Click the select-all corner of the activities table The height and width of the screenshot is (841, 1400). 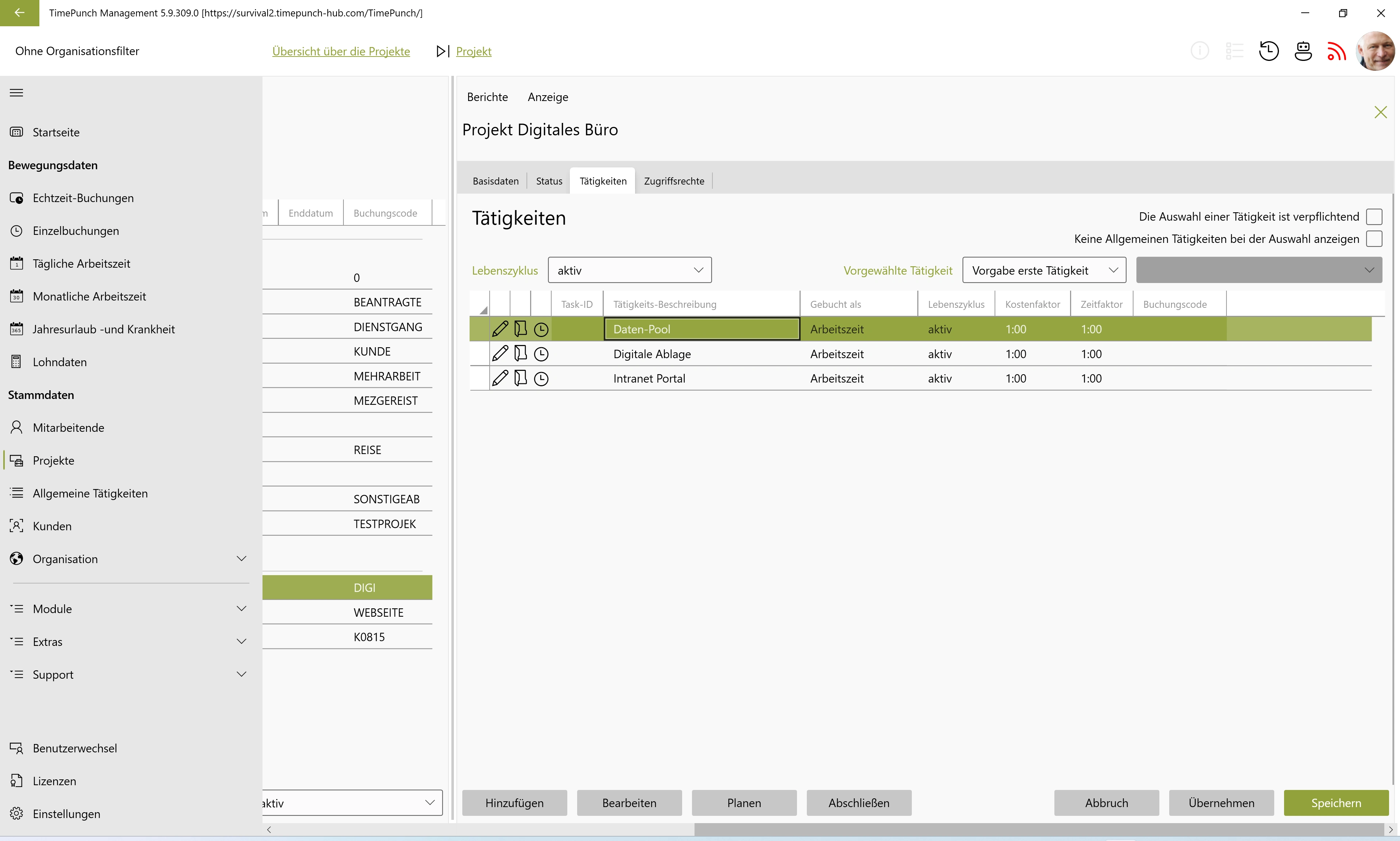(x=480, y=304)
